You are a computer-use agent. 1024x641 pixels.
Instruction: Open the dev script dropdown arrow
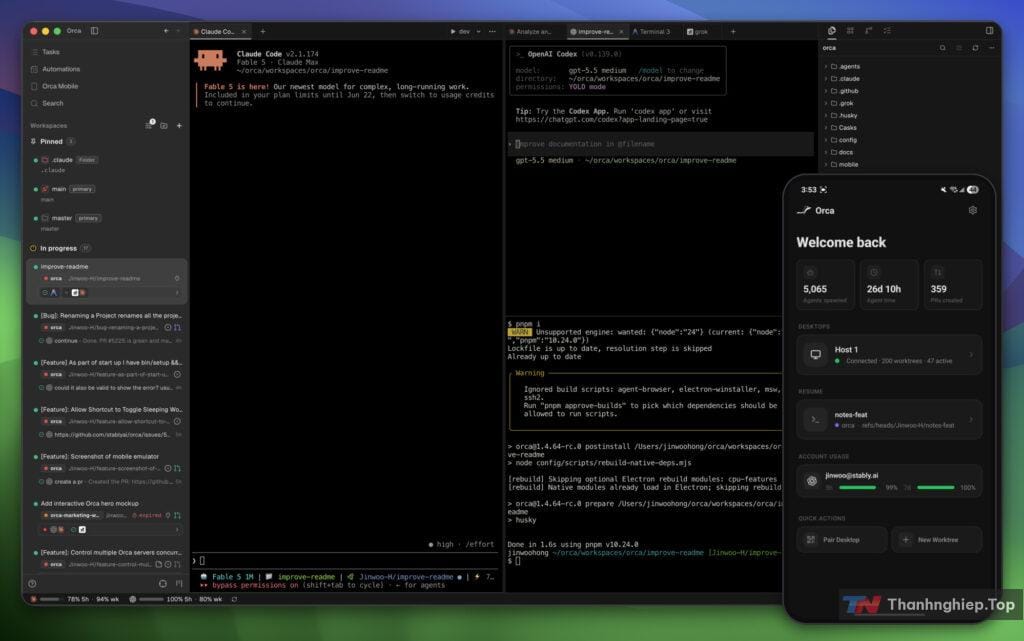(x=479, y=31)
